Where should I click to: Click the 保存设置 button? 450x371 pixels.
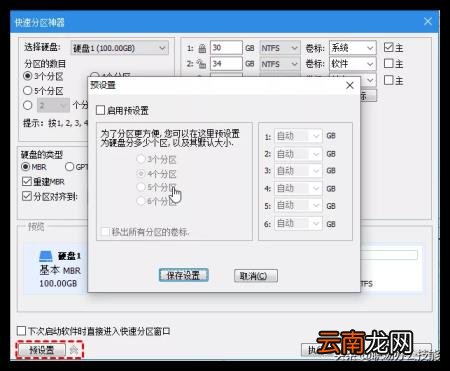[x=184, y=275]
